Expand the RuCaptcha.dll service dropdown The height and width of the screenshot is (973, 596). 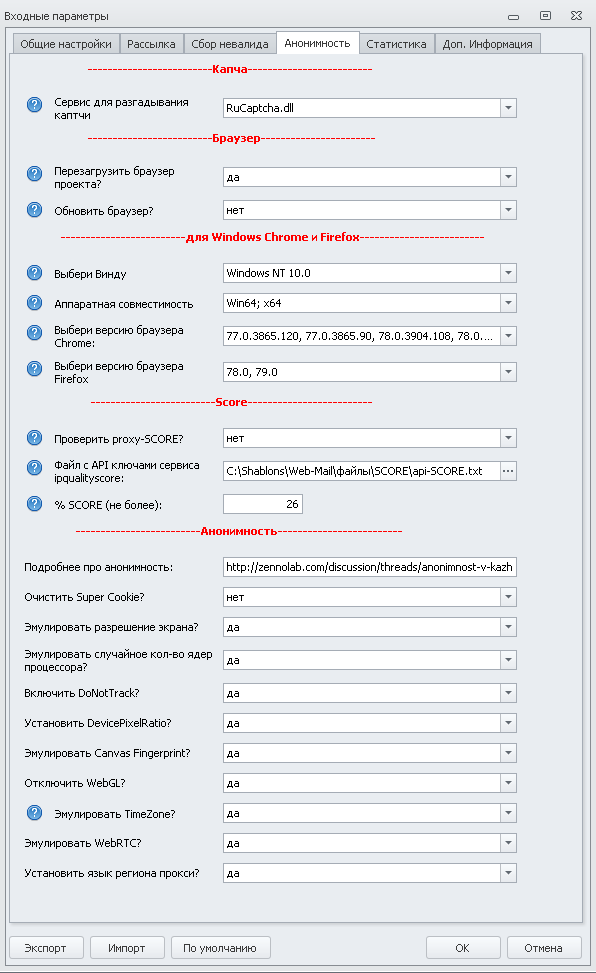click(508, 108)
